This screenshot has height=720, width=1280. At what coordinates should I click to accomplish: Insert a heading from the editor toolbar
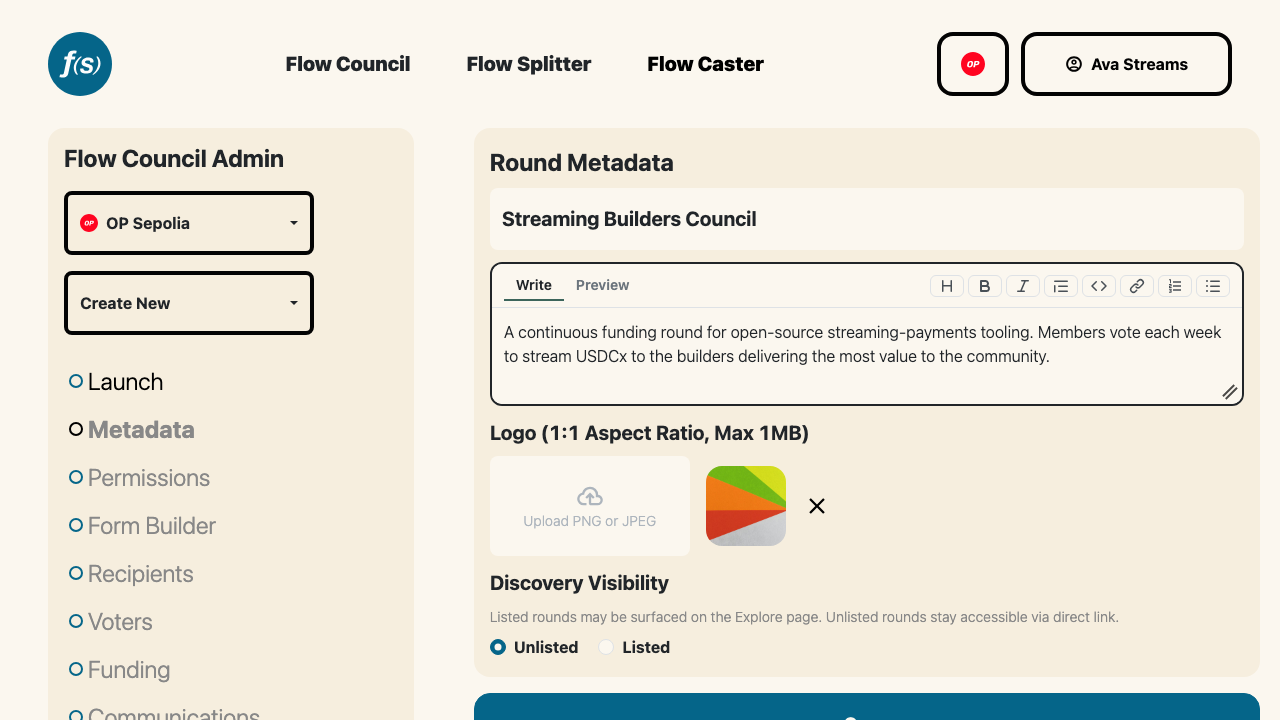(947, 286)
